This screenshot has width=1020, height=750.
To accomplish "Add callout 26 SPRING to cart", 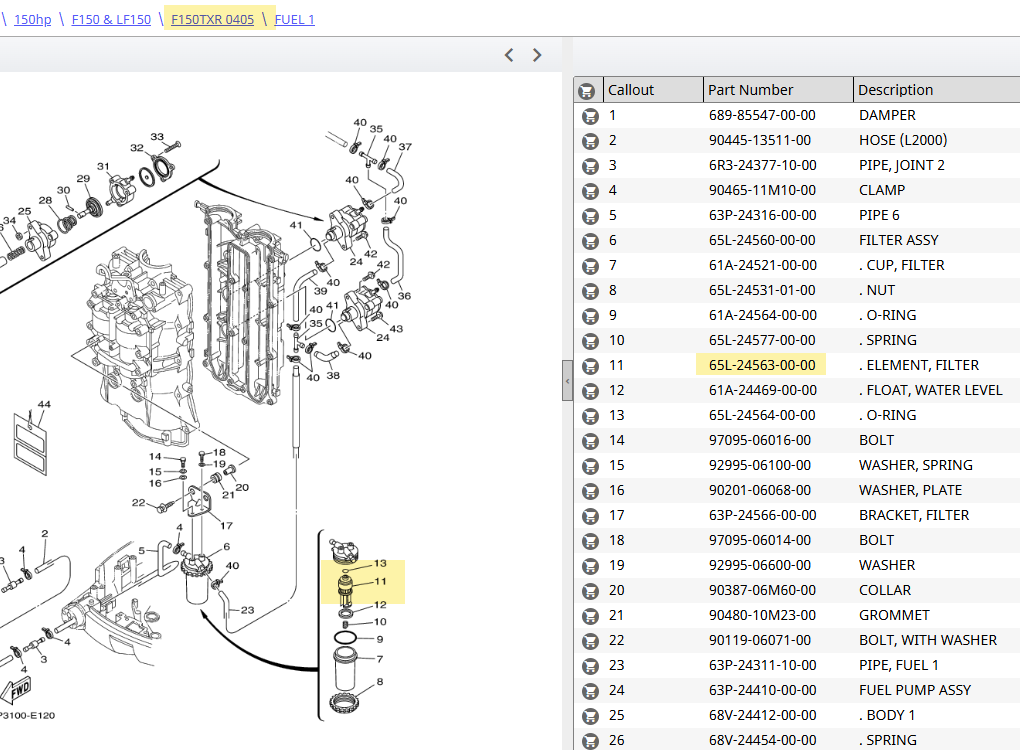I will pyautogui.click(x=590, y=741).
